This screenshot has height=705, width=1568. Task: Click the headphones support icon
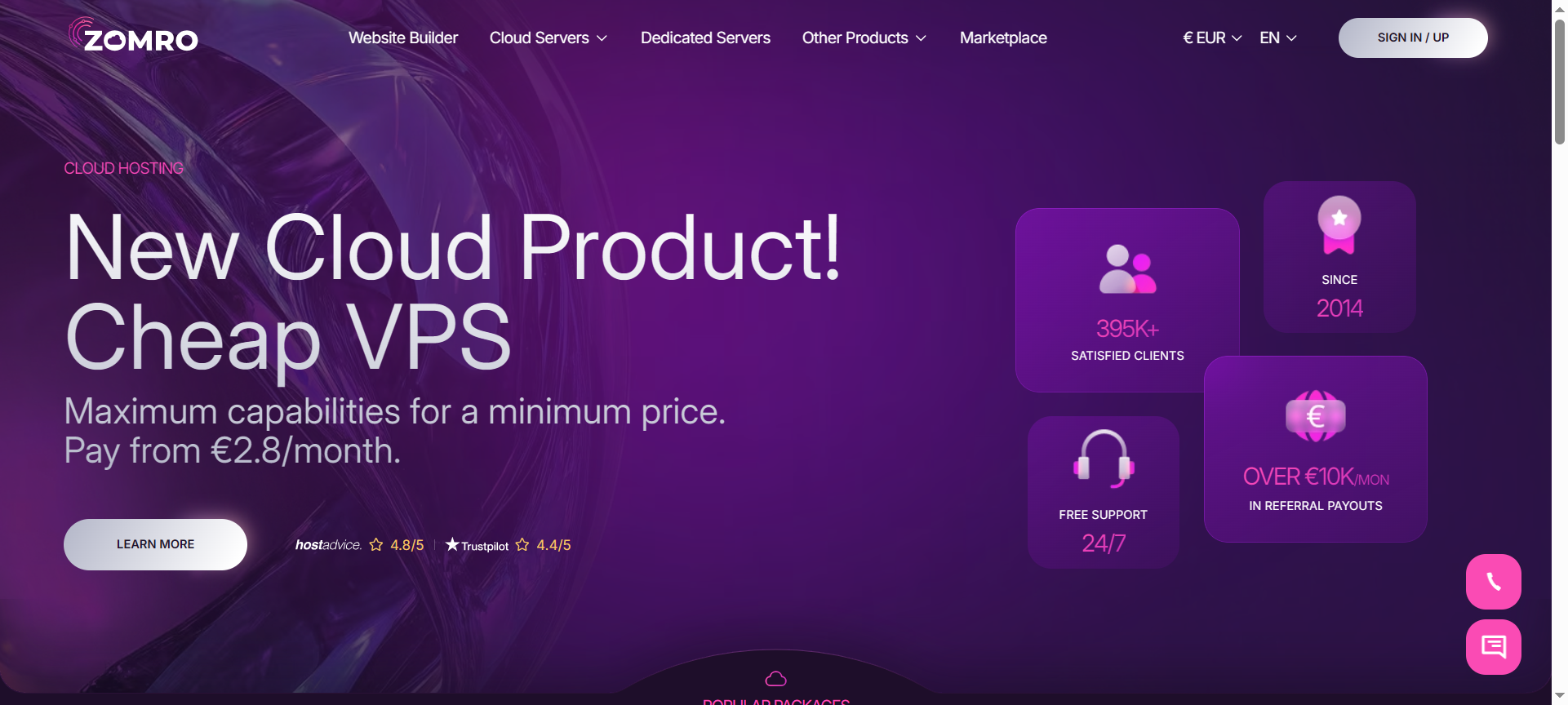click(1104, 459)
